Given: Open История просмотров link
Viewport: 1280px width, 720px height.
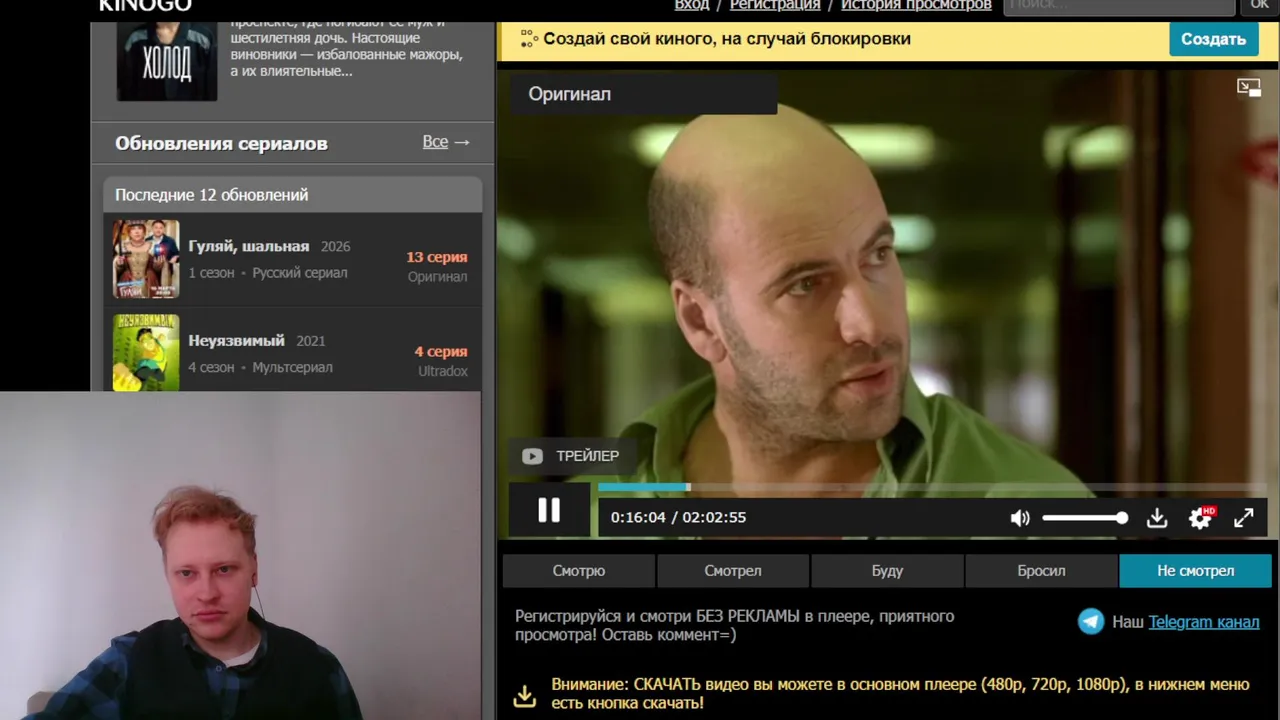Looking at the screenshot, I should coord(916,5).
